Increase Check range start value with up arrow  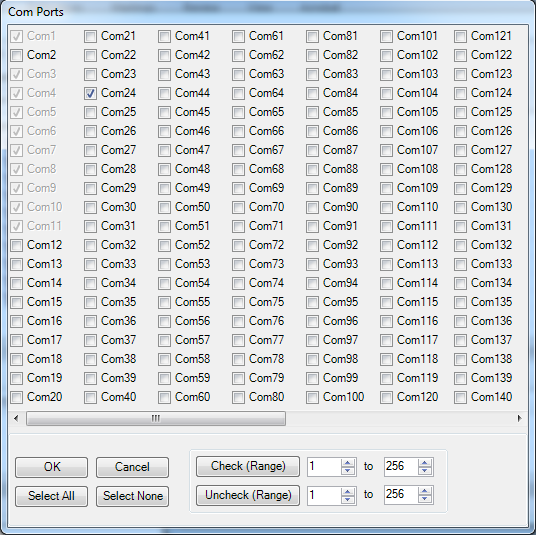(348, 463)
